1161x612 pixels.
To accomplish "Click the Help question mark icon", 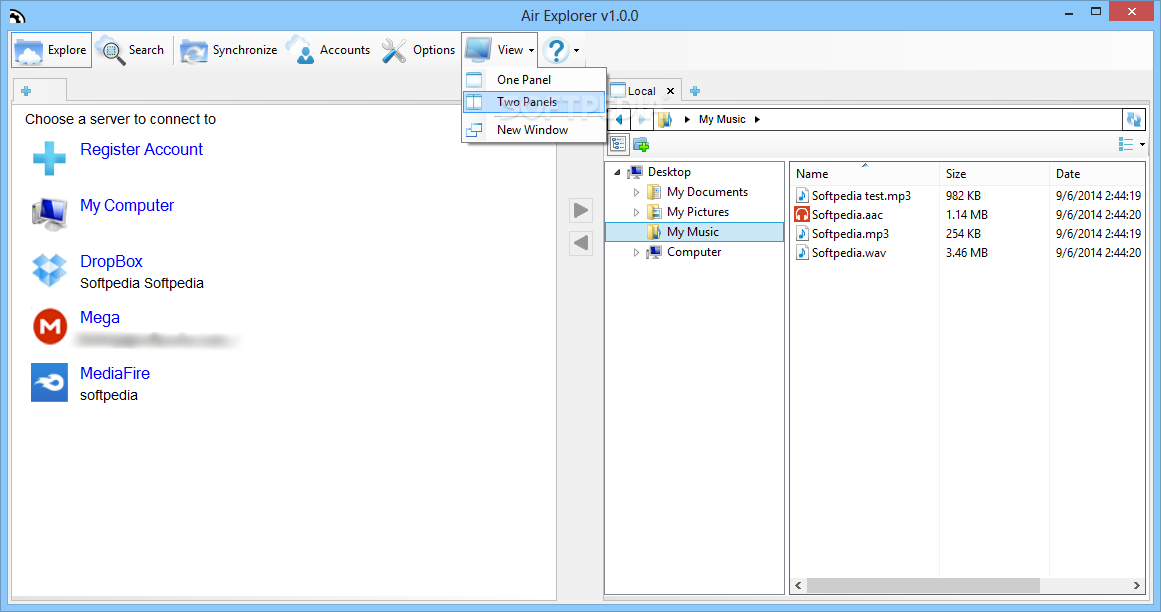I will [555, 50].
